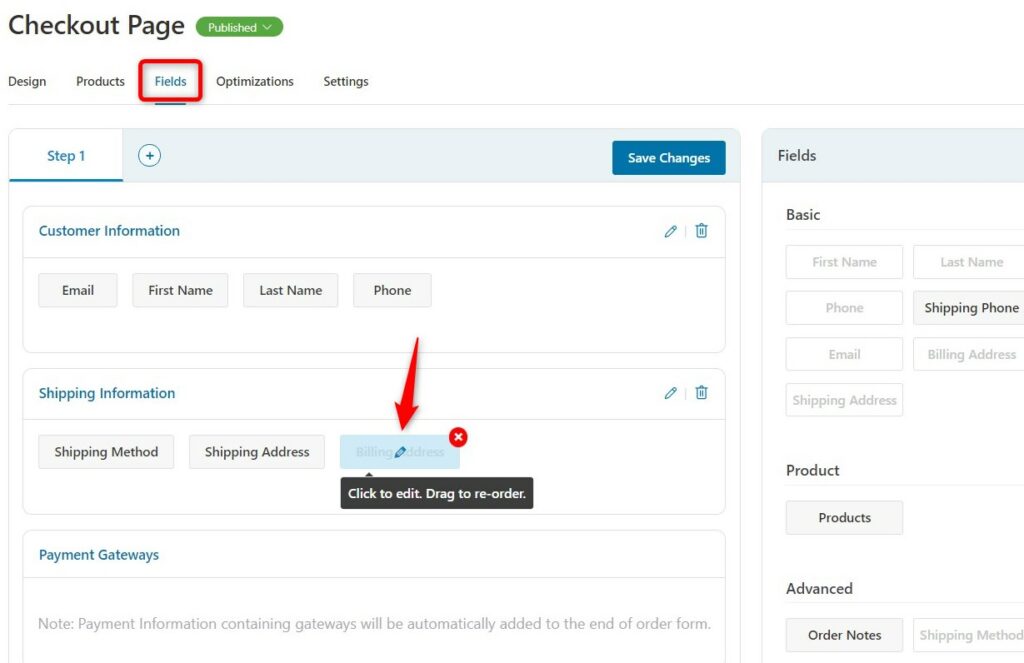The width and height of the screenshot is (1024, 663).
Task: Select the Products field in Product section
Action: [x=844, y=518]
